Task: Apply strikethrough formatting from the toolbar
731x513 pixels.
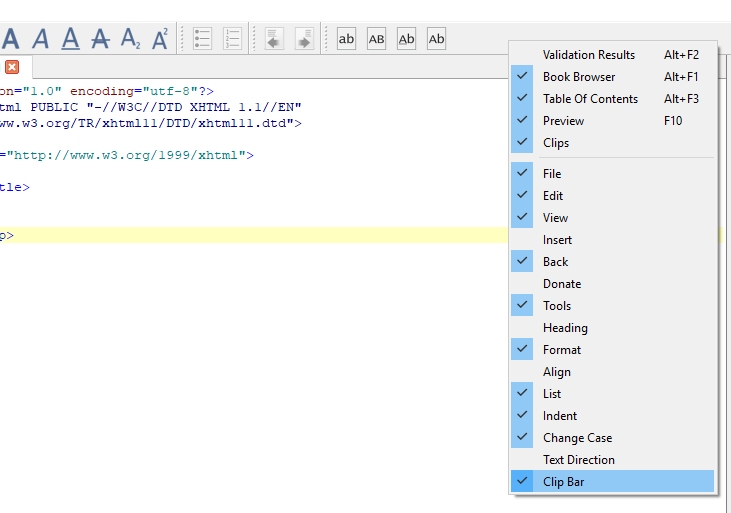Action: coord(100,39)
